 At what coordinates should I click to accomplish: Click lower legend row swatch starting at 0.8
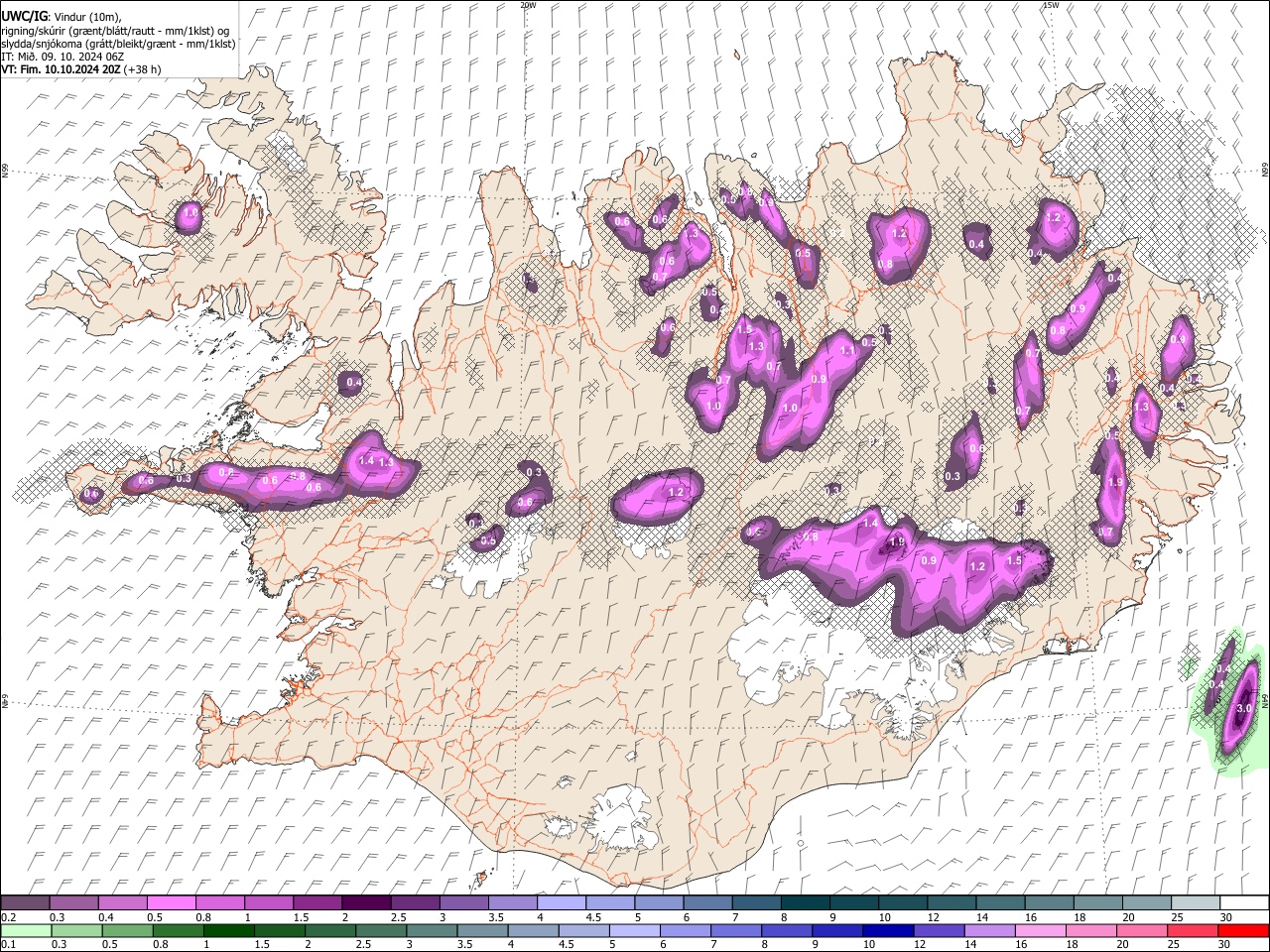click(x=180, y=930)
